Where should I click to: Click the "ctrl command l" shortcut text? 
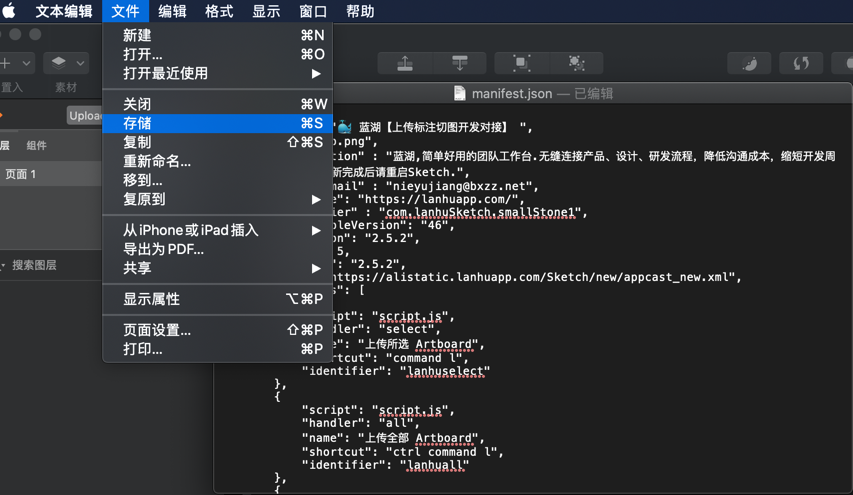coord(441,452)
